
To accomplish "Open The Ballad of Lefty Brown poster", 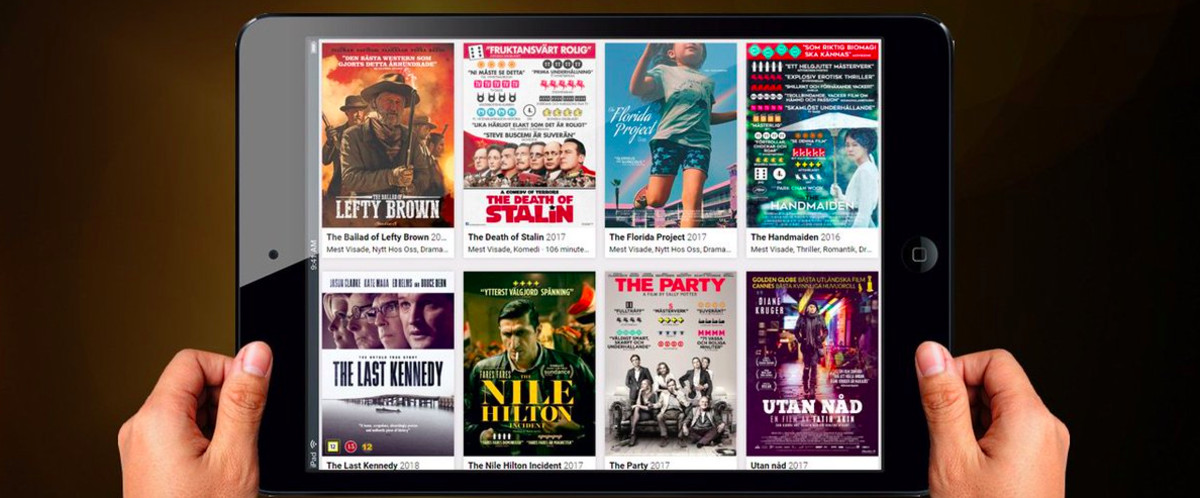I will tap(387, 135).
